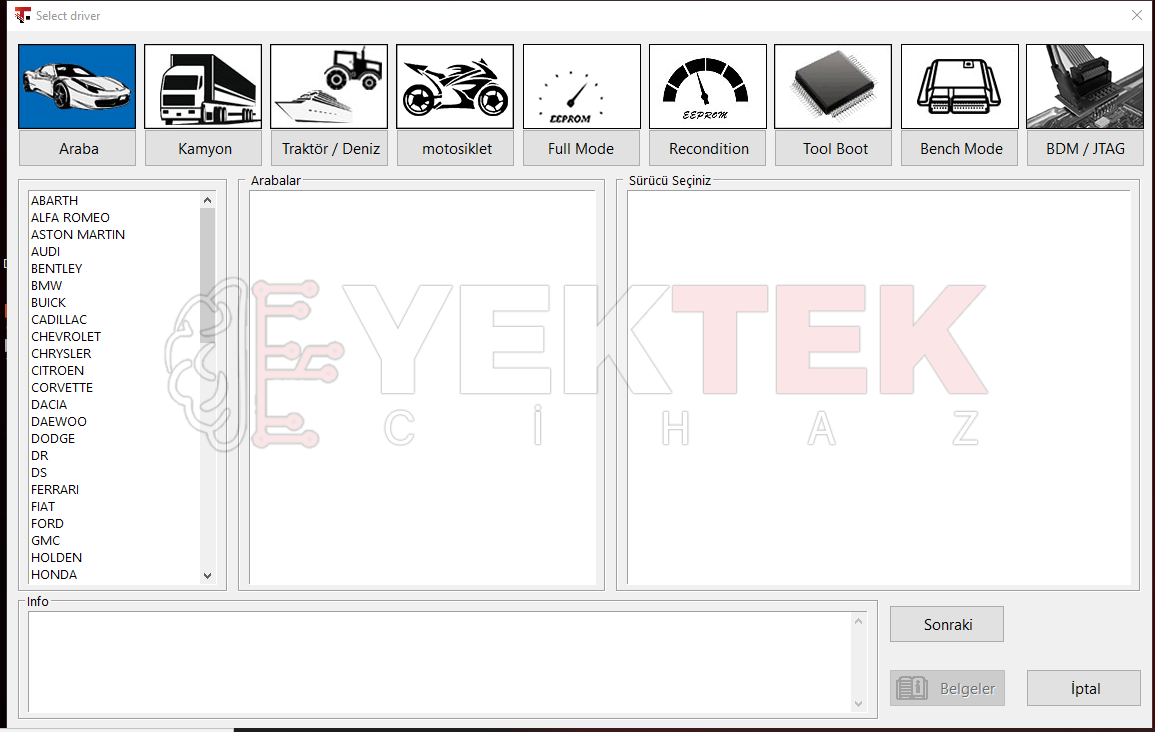Click the Sonraki button
Screen dimensions: 1155x732
947,624
